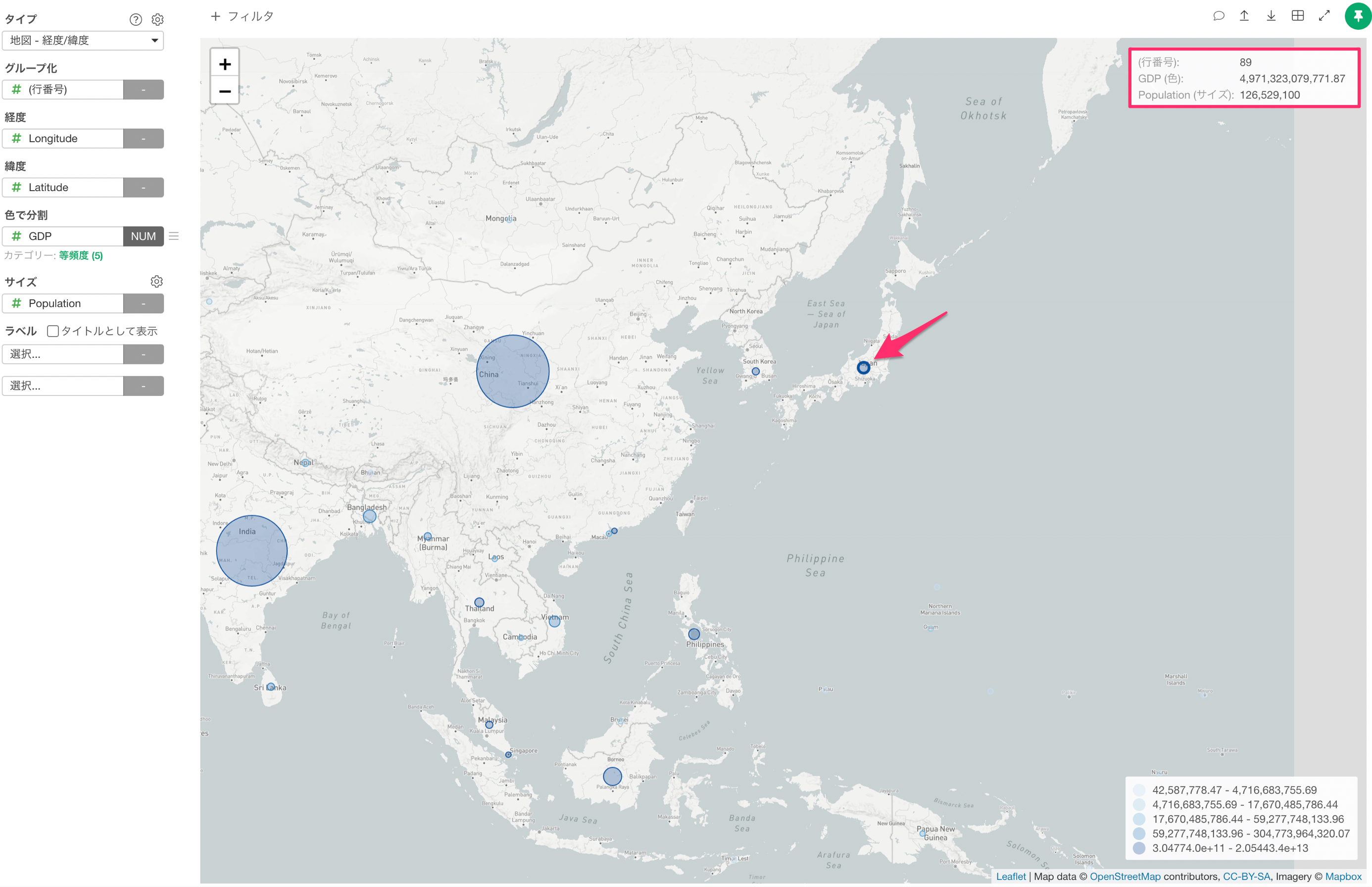Open the GDP color options menu icon
The height and width of the screenshot is (887, 1372).
174,236
